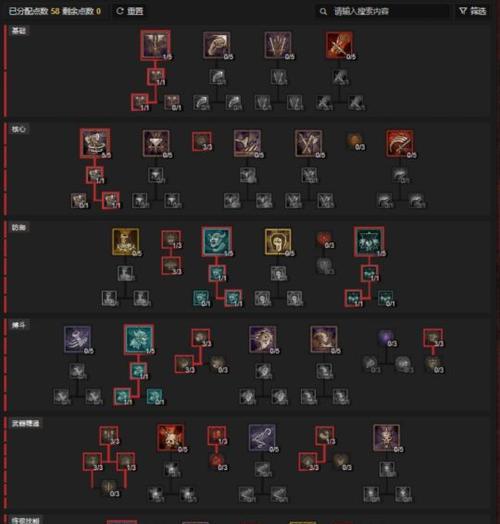Select the teal shouting face skill in 防御 row

coord(217,241)
